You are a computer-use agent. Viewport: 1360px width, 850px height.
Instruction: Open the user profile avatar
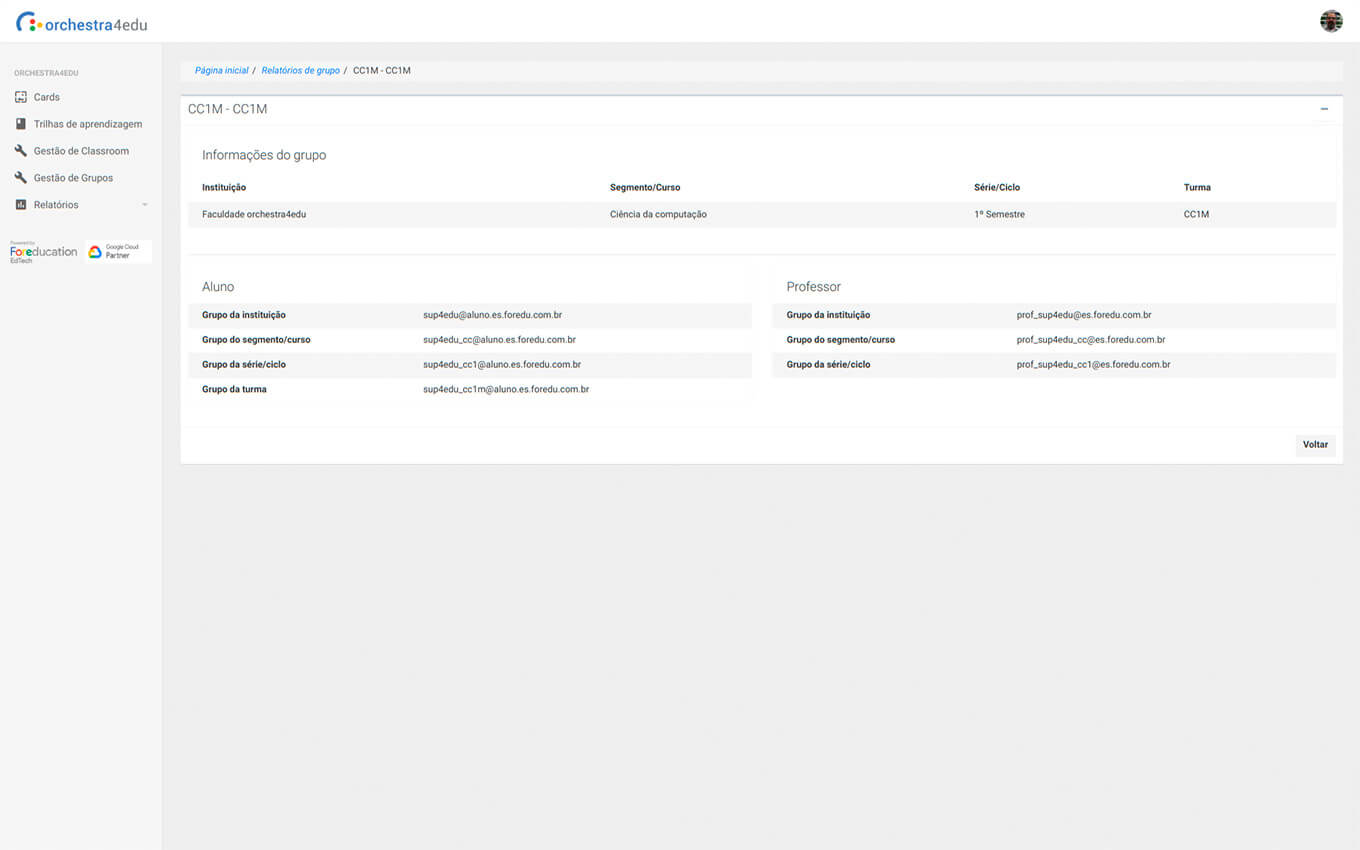click(x=1331, y=21)
